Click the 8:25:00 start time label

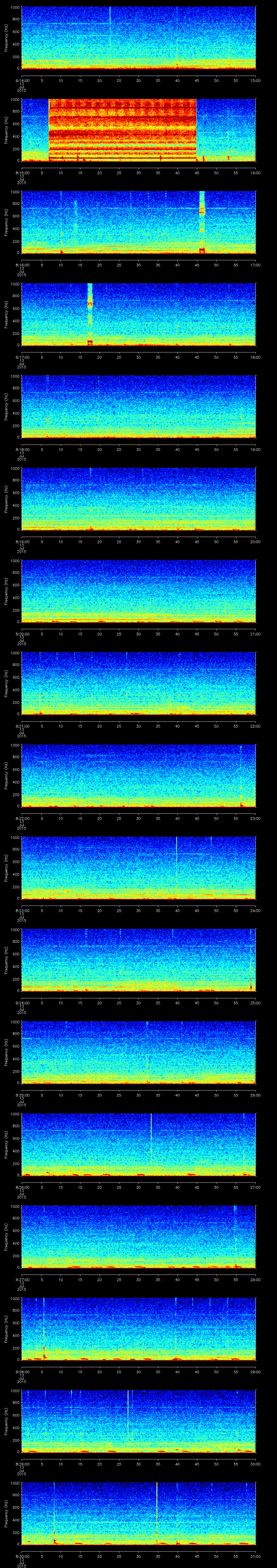click(22, 1095)
